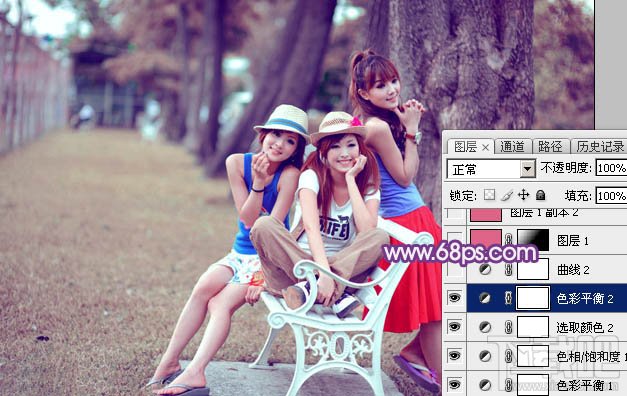Switch to the 历史记录 tab
The height and width of the screenshot is (396, 627).
pos(599,147)
